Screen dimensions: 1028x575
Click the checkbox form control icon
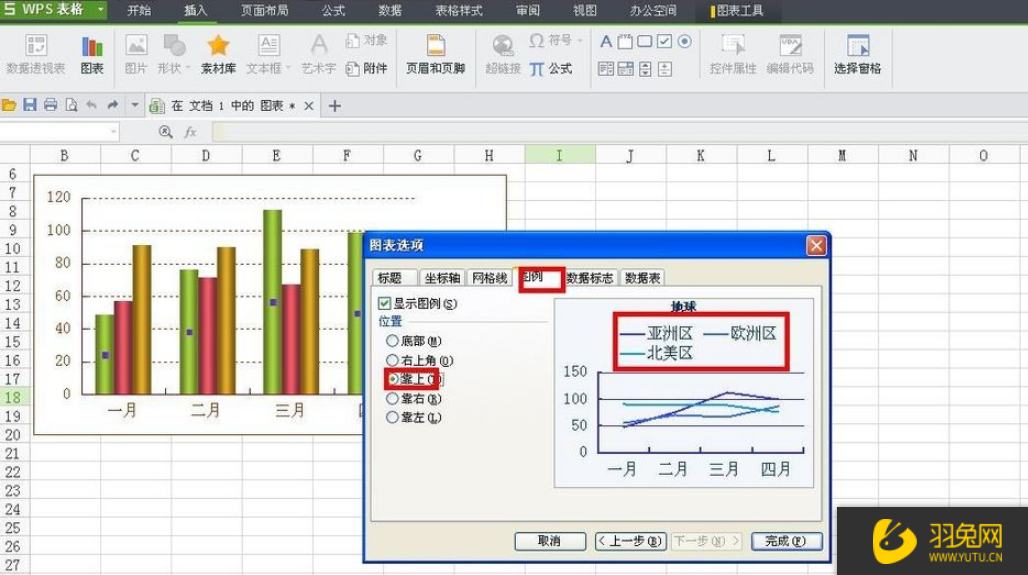click(664, 42)
